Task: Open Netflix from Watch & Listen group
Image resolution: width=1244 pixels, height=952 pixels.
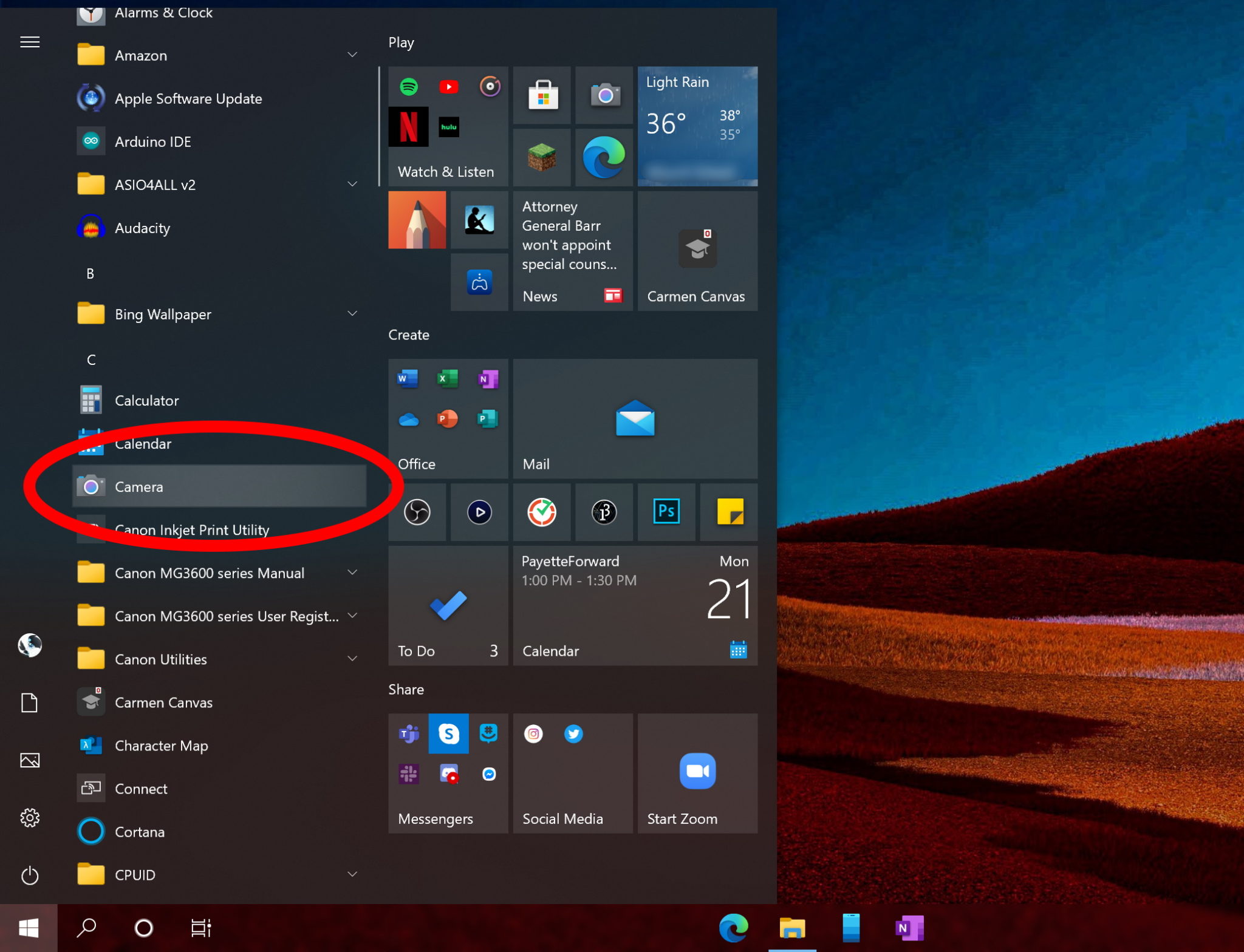Action: [408, 127]
